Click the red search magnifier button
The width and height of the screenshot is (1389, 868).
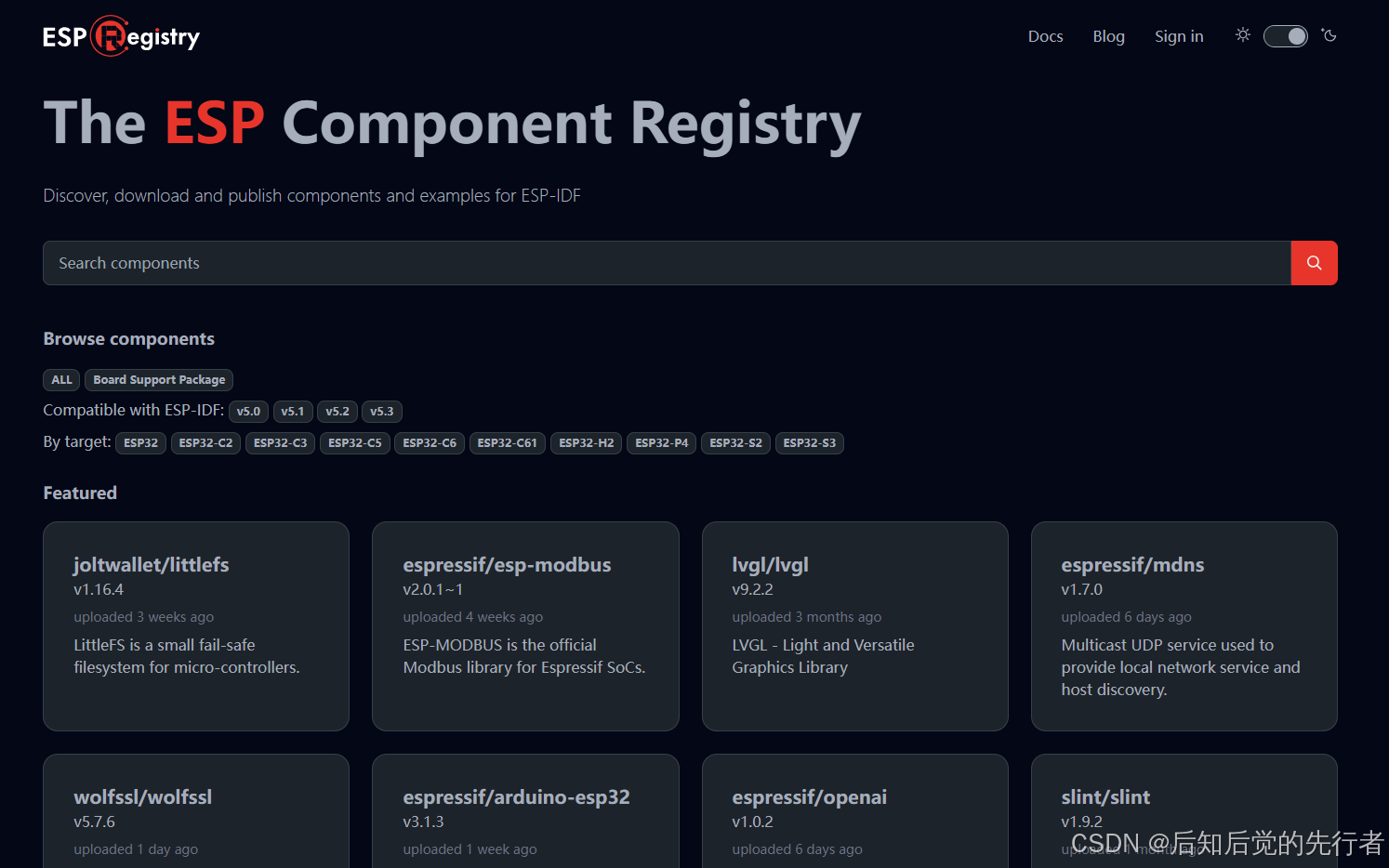pyautogui.click(x=1314, y=263)
